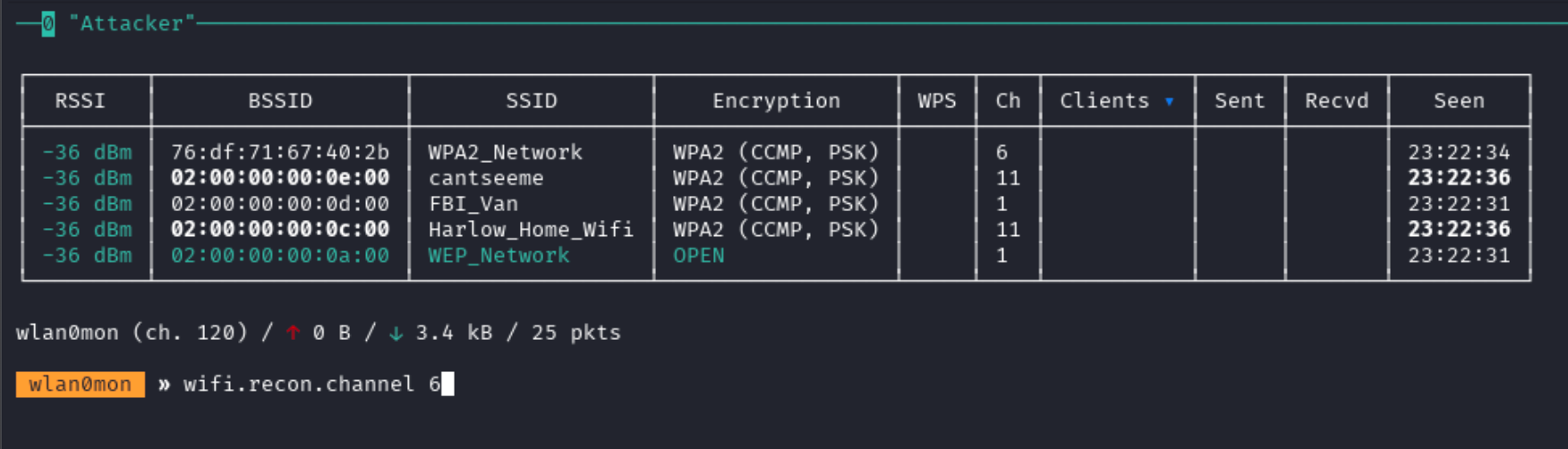The height and width of the screenshot is (449, 1568).
Task: Click the Encryption column header
Action: coord(776,101)
